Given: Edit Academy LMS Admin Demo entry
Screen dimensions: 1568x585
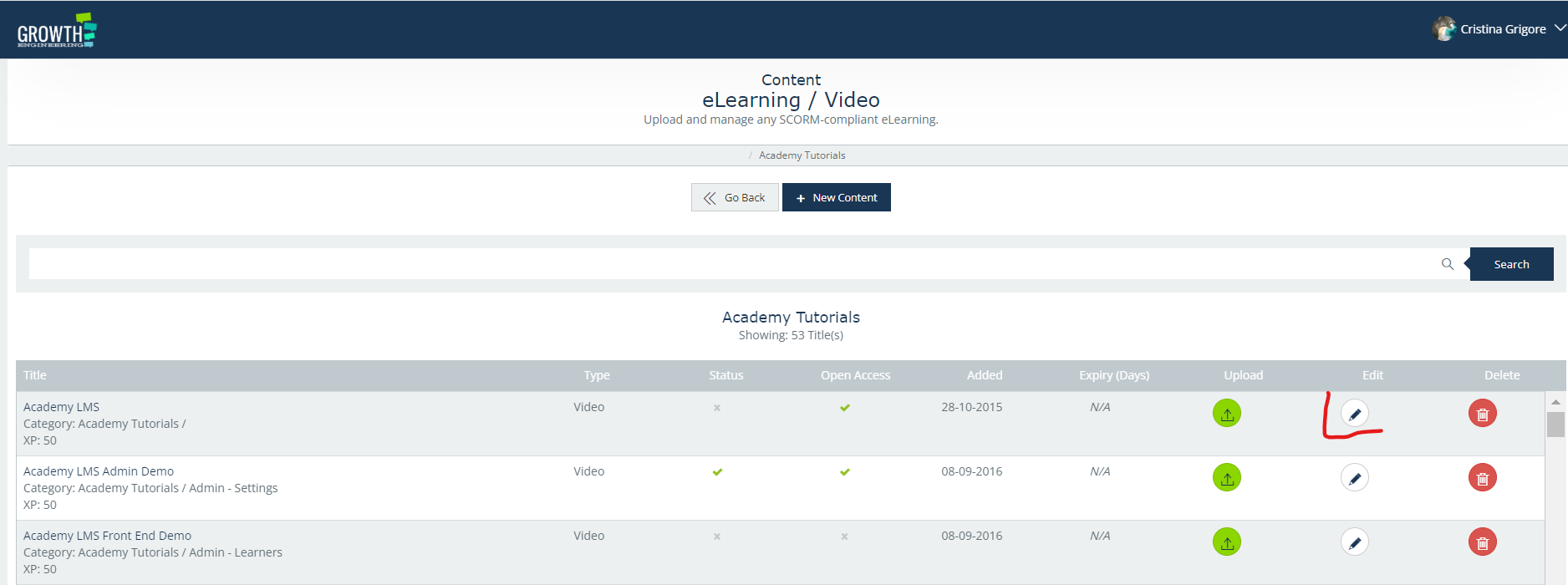Looking at the screenshot, I should point(1354,478).
